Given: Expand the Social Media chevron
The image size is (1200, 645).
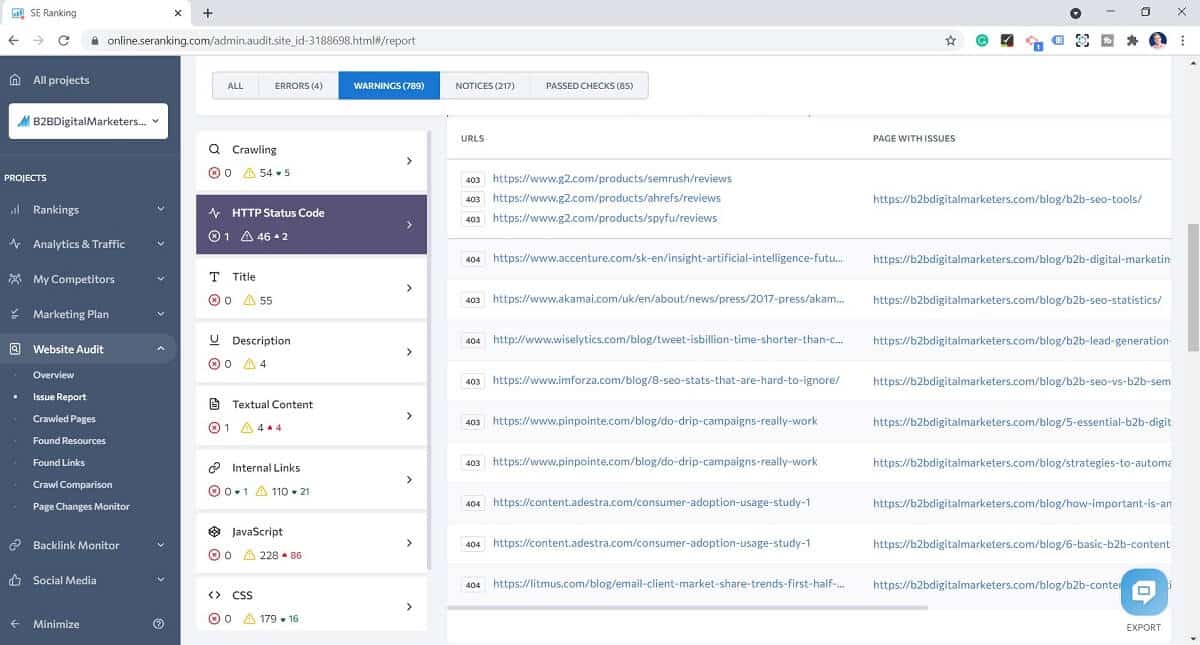Looking at the screenshot, I should coord(161,580).
